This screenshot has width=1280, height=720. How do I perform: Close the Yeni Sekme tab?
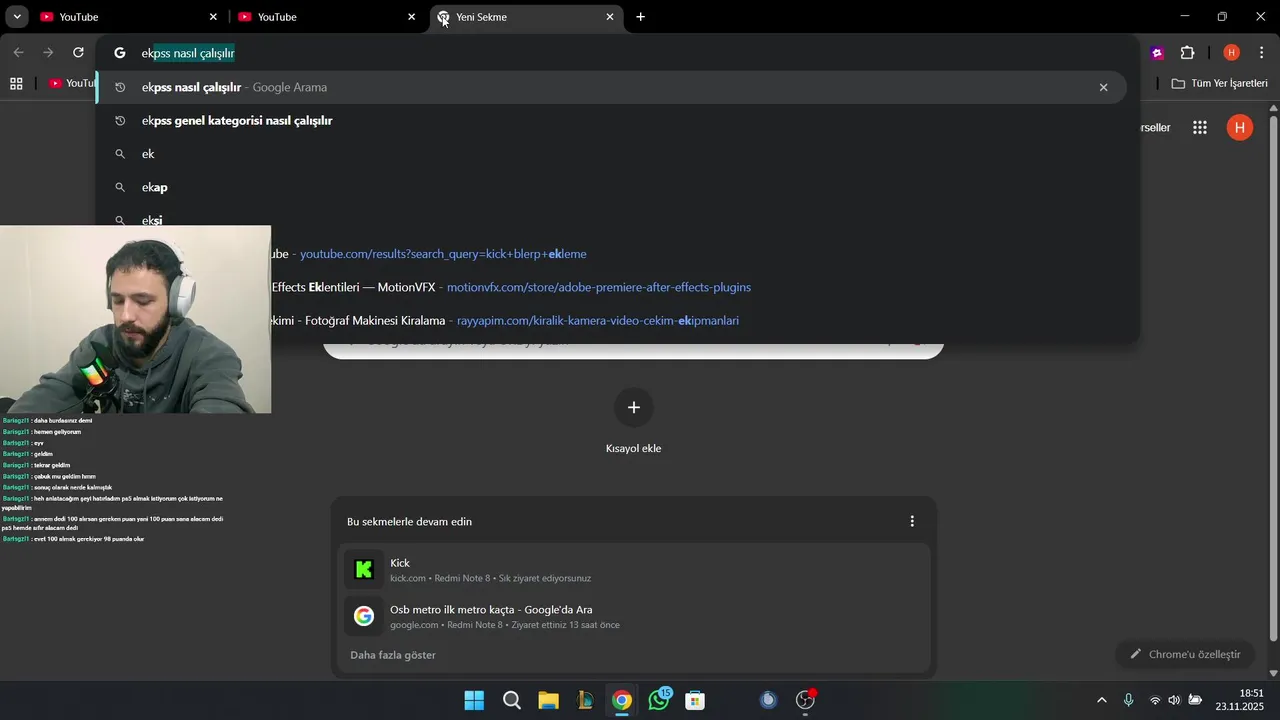[x=610, y=17]
